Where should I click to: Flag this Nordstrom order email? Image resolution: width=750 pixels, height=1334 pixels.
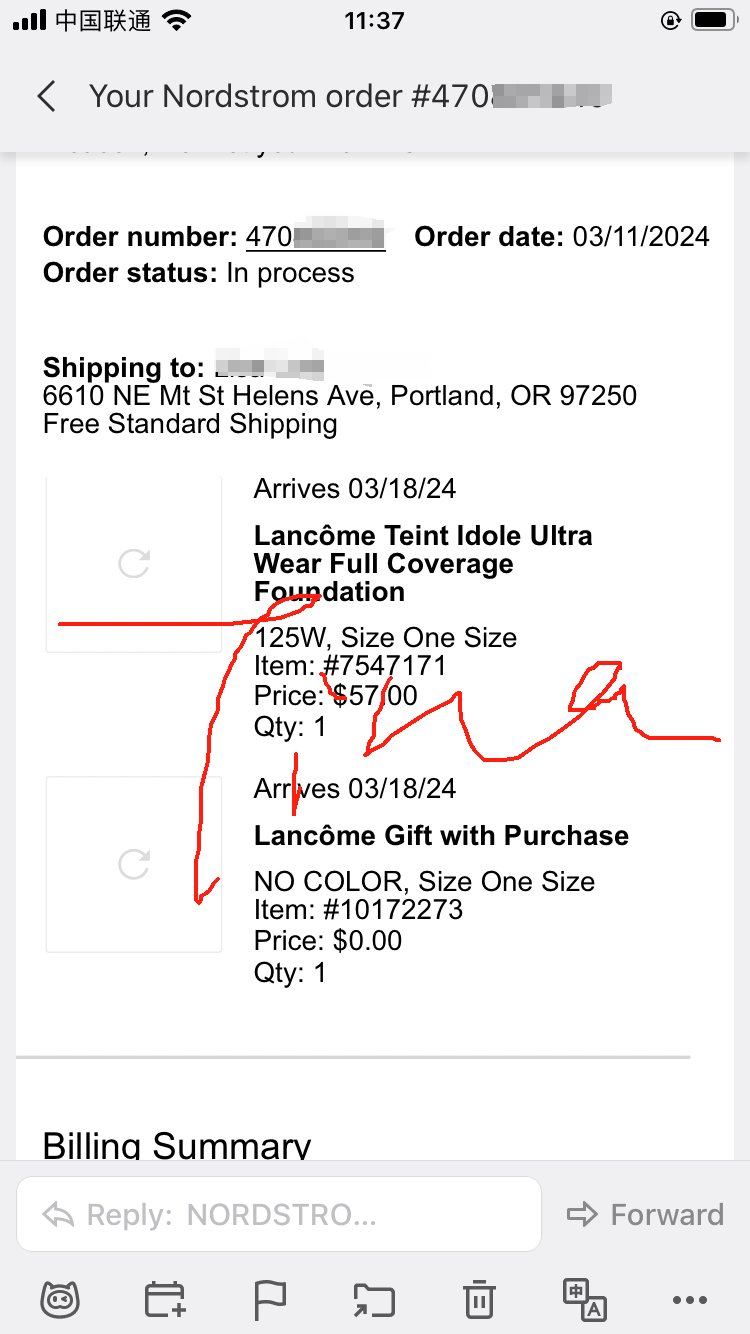coord(270,1299)
